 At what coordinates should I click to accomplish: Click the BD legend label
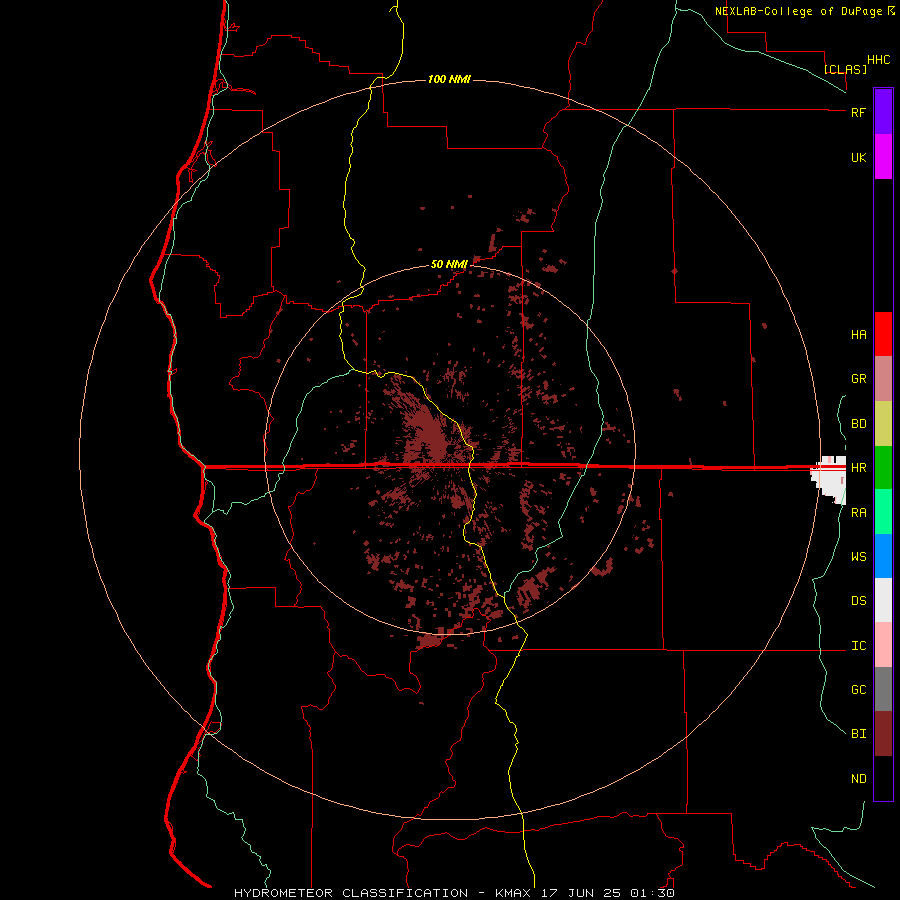(x=858, y=424)
